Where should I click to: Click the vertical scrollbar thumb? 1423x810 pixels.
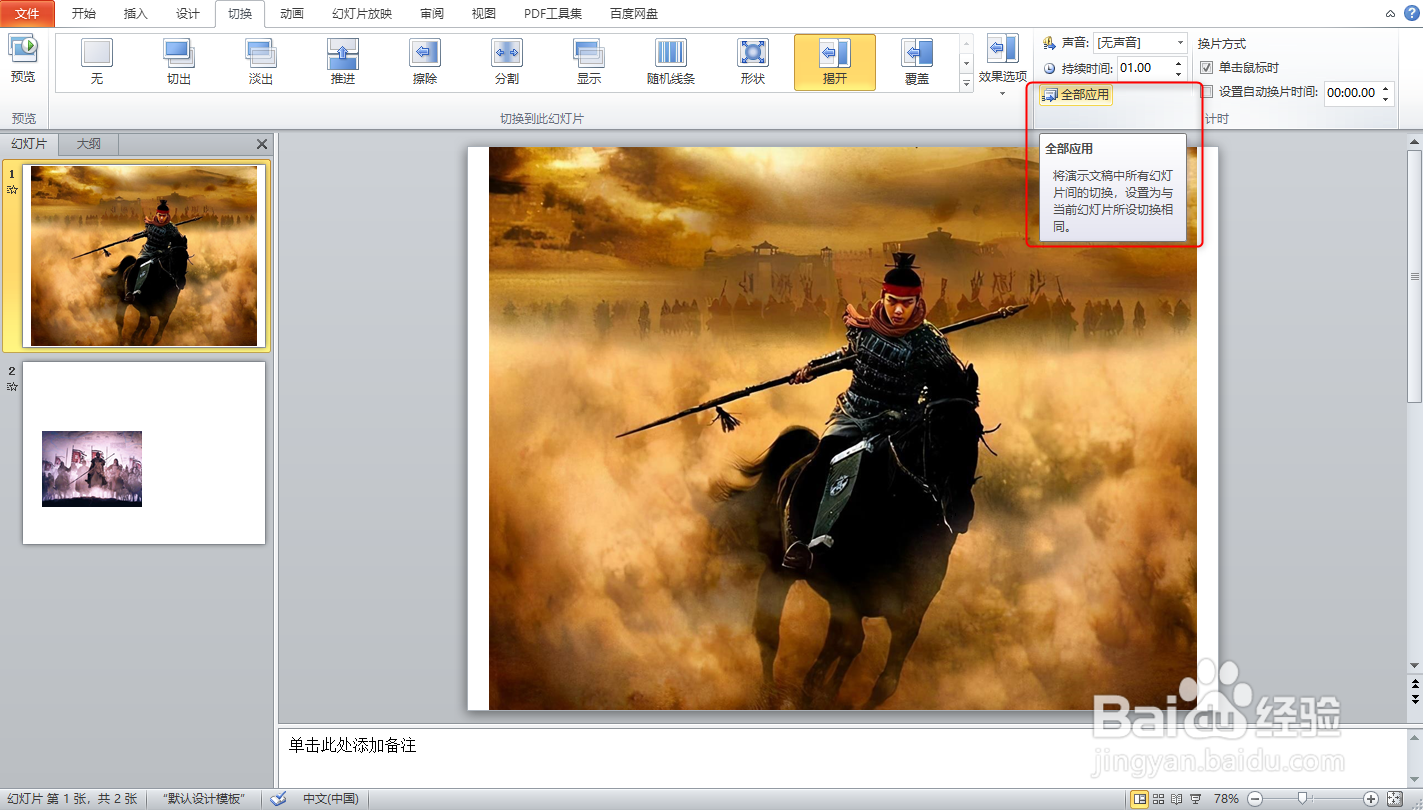(x=1414, y=275)
